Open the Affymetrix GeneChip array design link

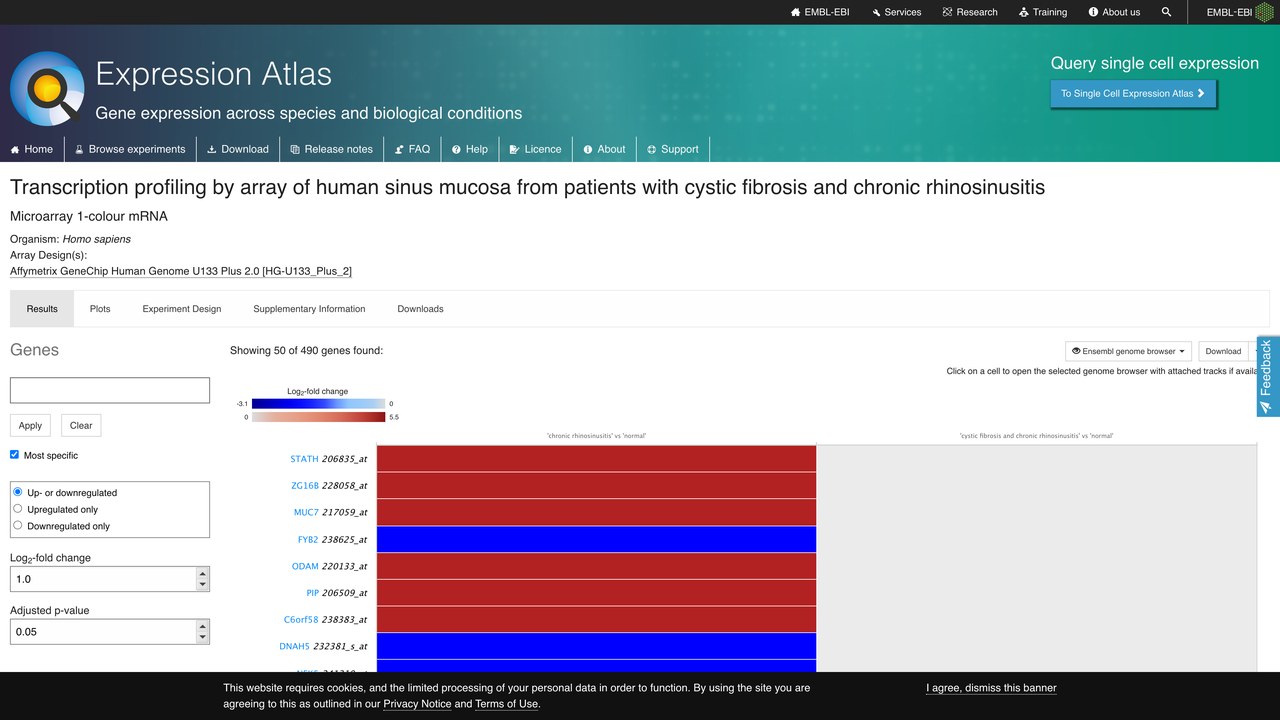point(181,271)
